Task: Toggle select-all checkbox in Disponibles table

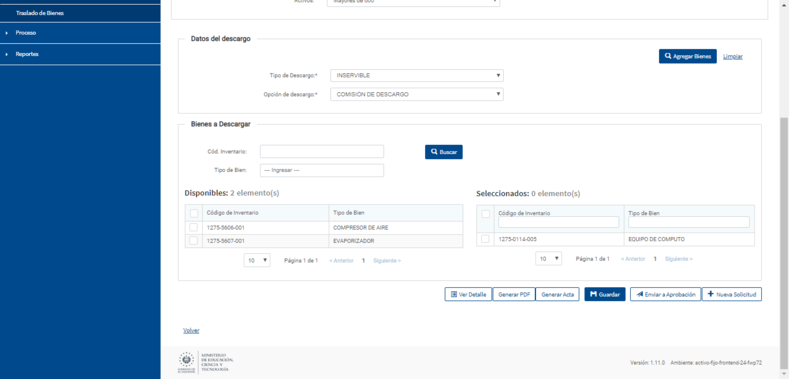Action: pyautogui.click(x=193, y=213)
